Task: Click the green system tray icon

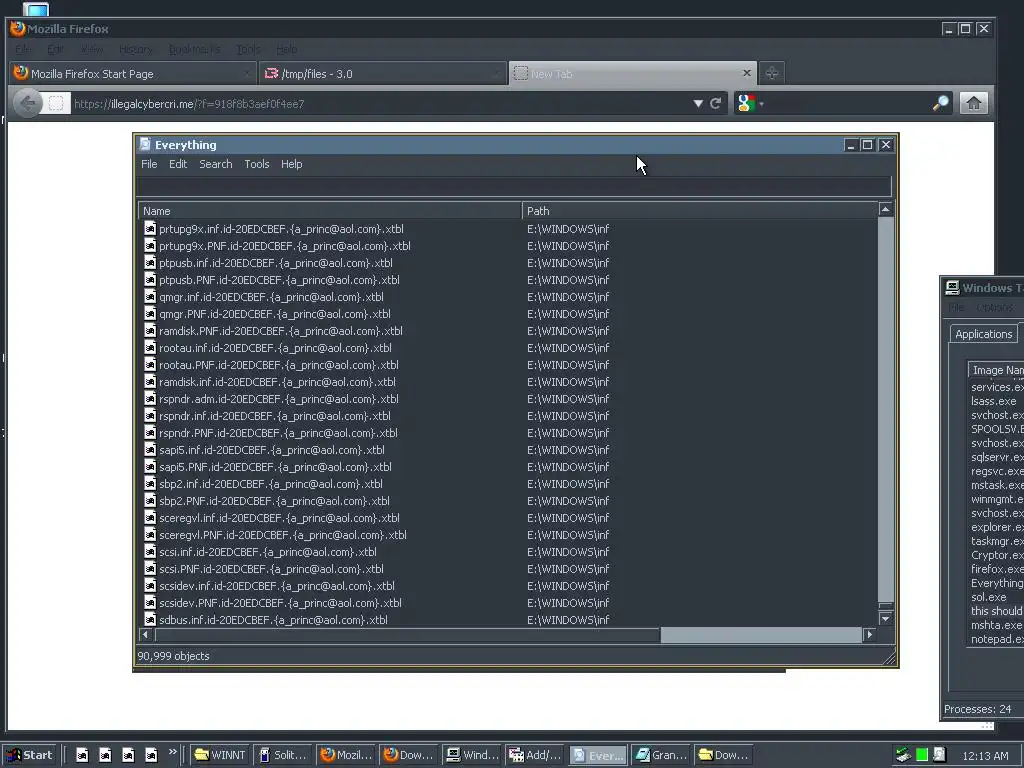Action: click(922, 755)
